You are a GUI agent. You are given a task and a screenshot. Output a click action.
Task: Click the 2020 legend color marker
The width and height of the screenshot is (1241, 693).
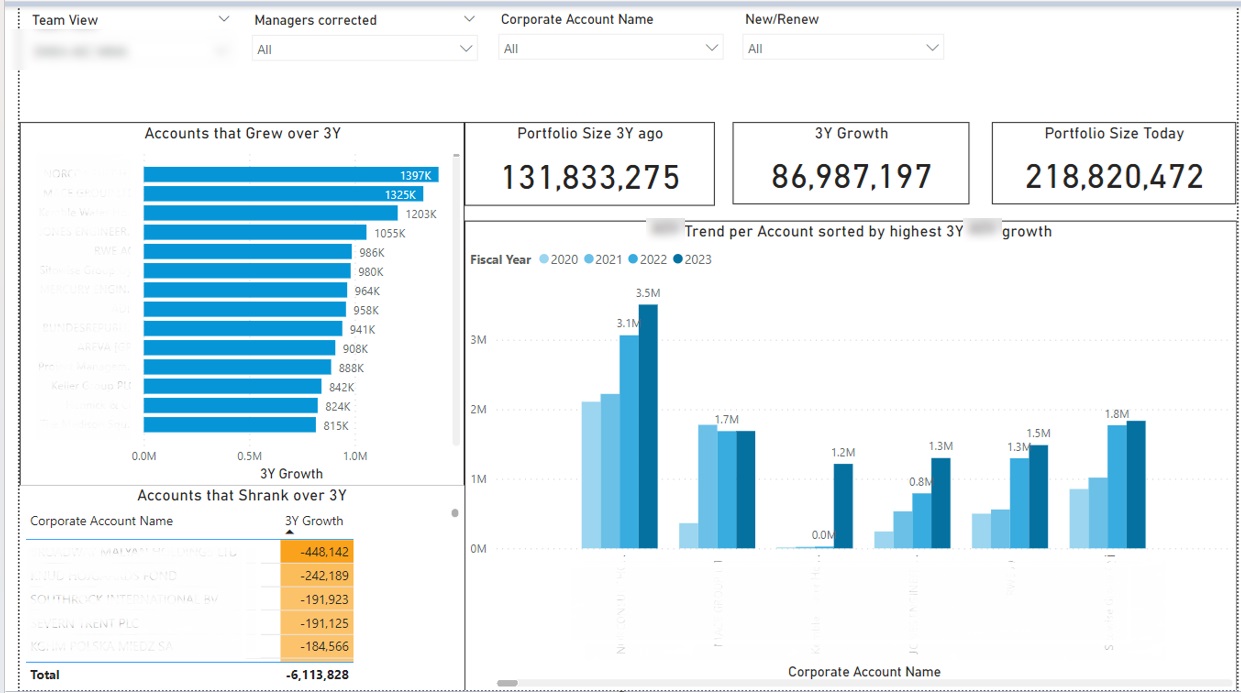click(x=544, y=260)
